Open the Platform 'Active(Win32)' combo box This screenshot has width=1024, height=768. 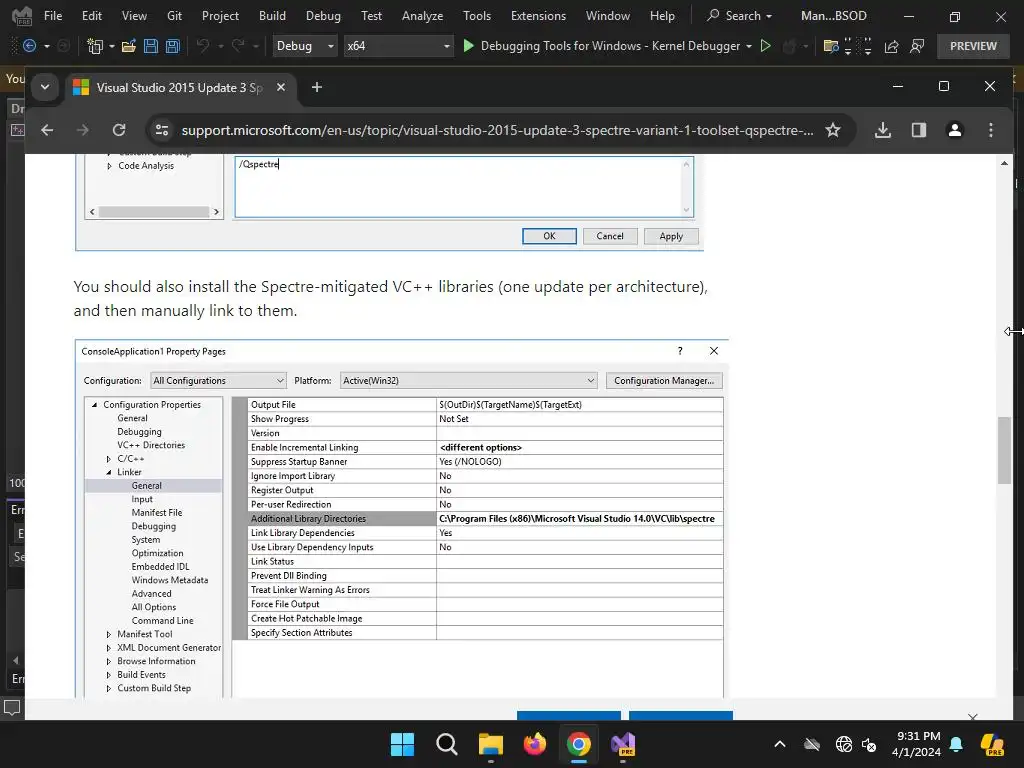[x=469, y=380]
